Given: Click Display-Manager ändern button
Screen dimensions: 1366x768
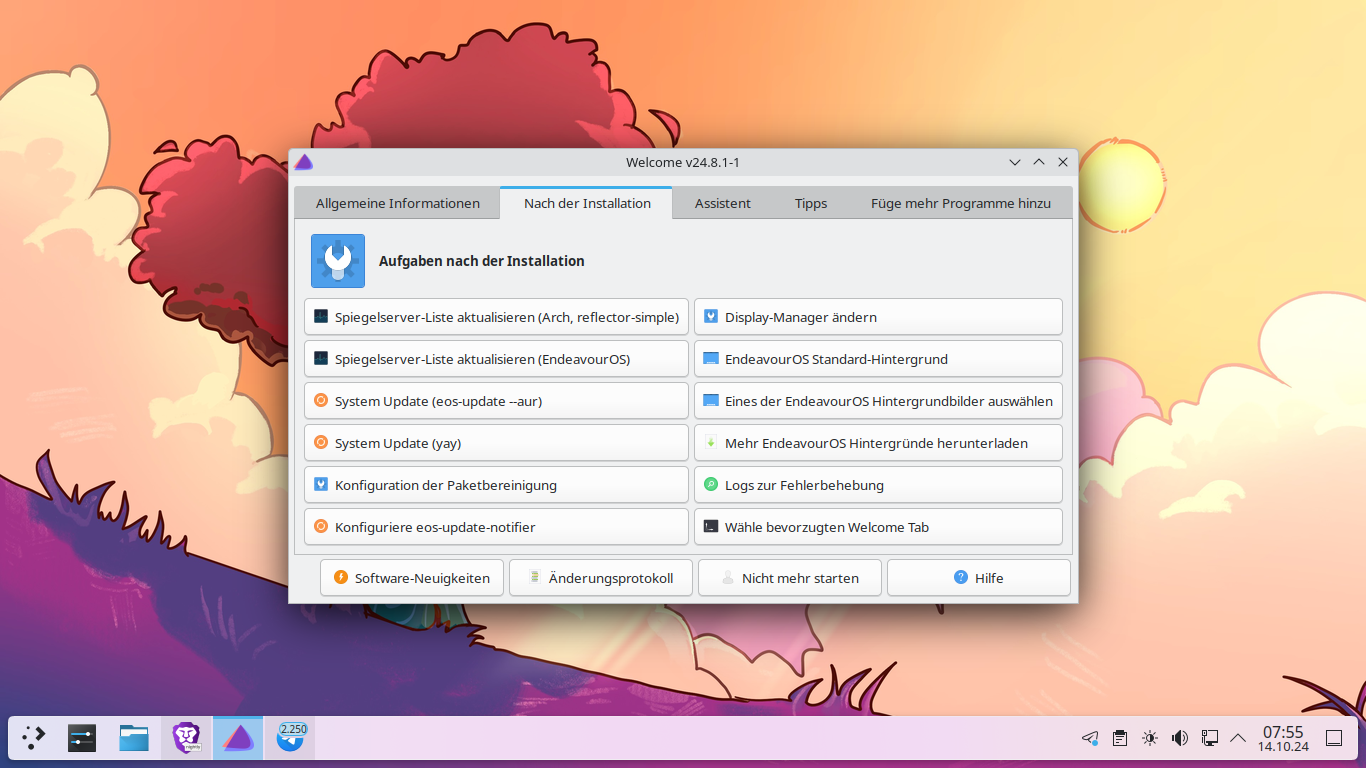Looking at the screenshot, I should click(878, 317).
